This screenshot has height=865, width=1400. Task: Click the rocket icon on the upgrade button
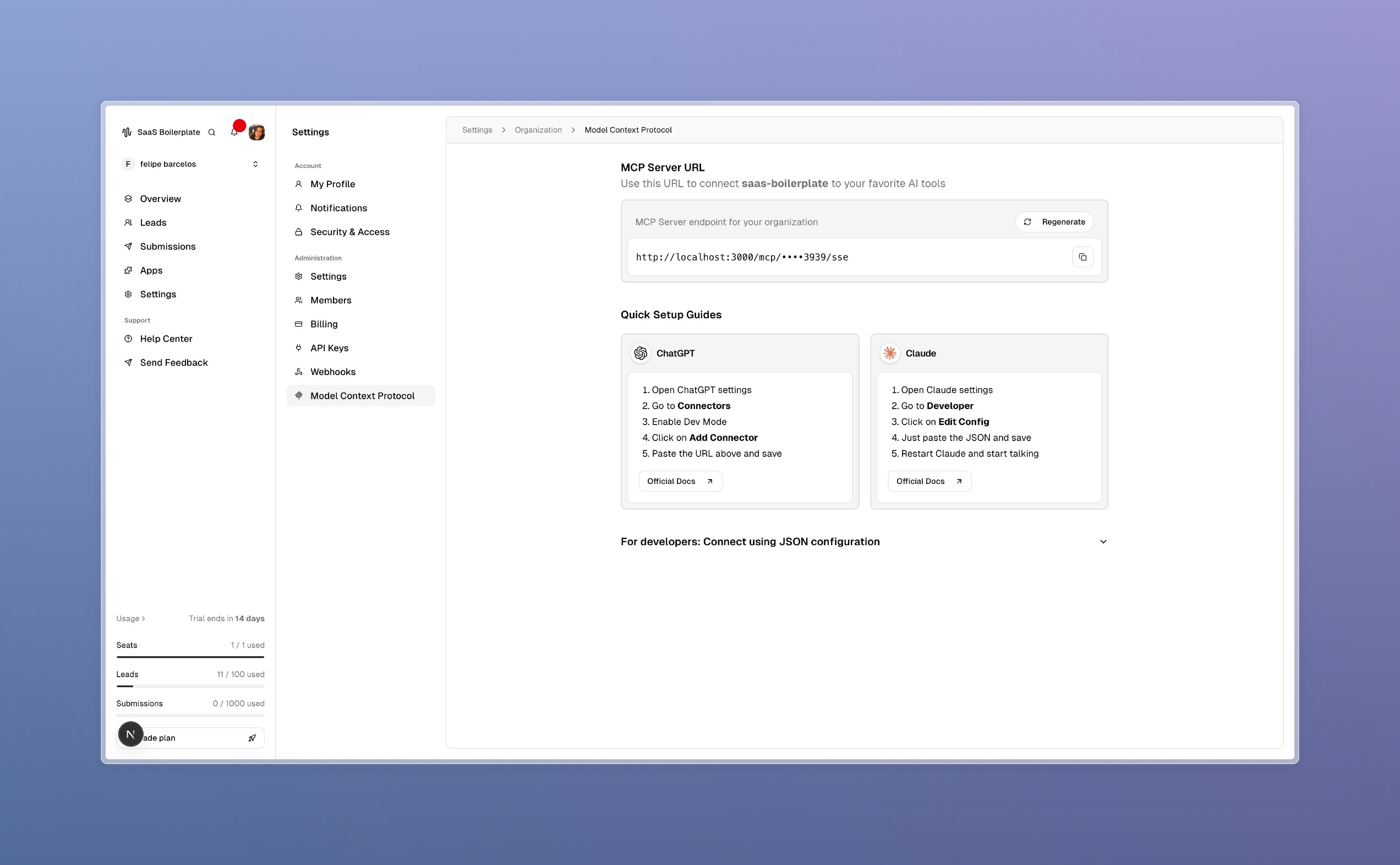[x=252, y=737]
